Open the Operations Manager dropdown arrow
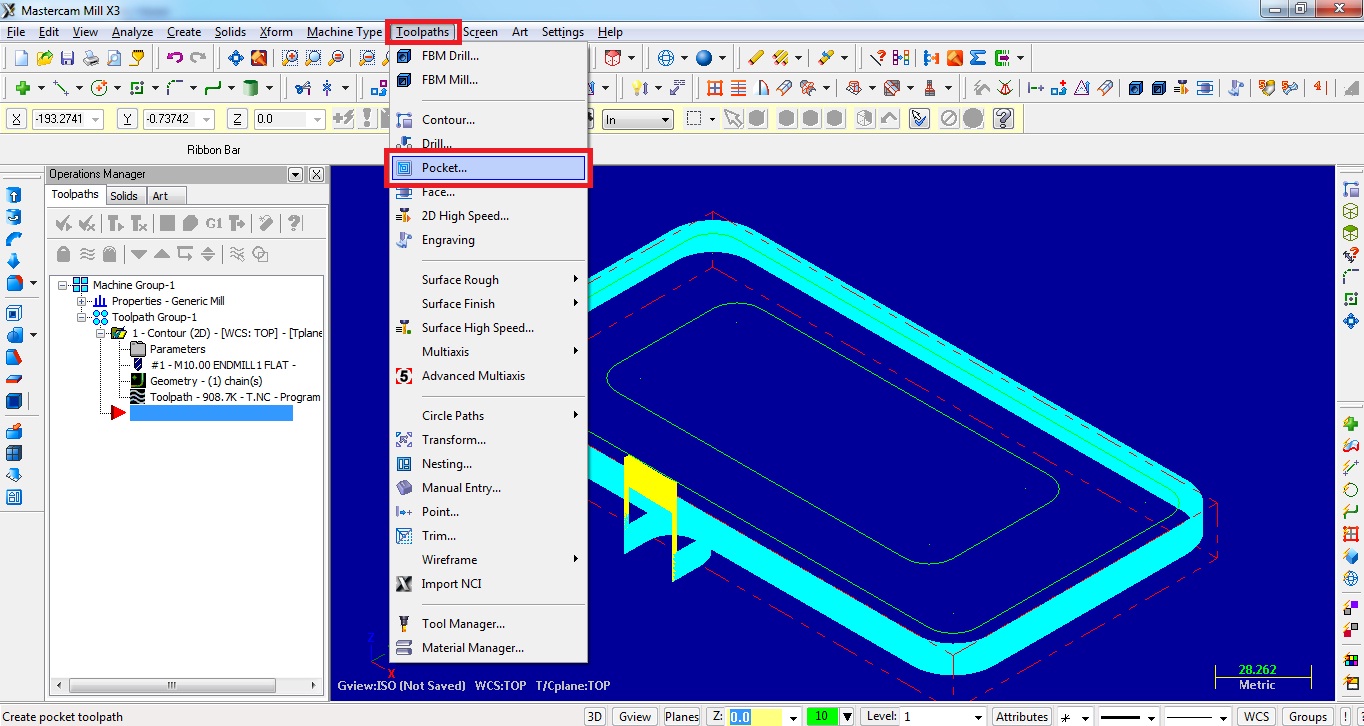 click(295, 174)
